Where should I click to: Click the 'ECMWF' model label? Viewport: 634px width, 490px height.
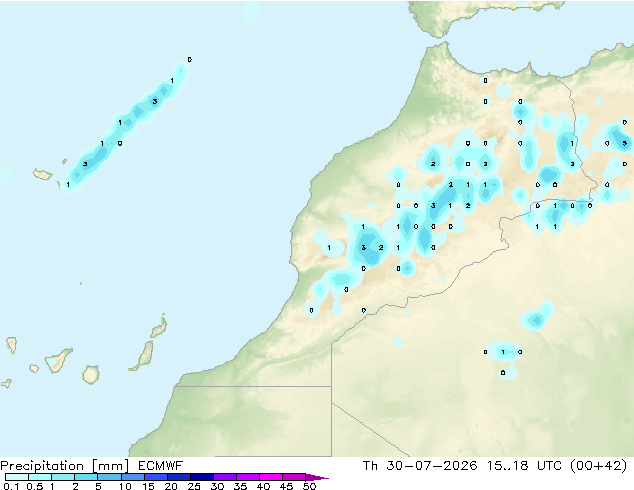(x=161, y=466)
